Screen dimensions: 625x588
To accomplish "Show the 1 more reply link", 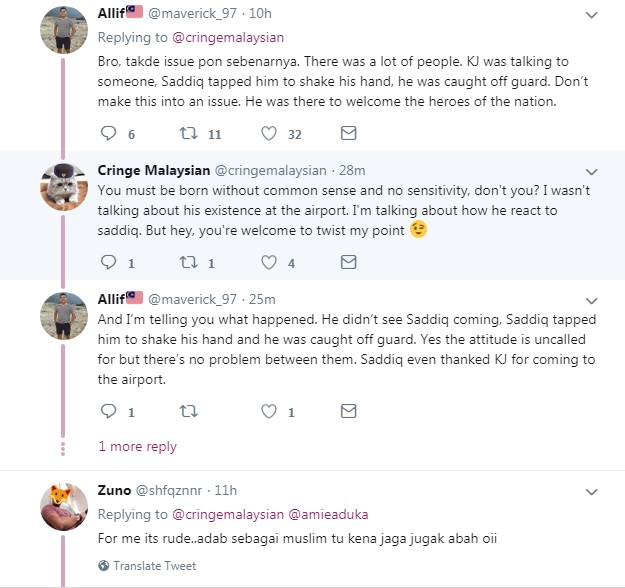I will coord(137,446).
